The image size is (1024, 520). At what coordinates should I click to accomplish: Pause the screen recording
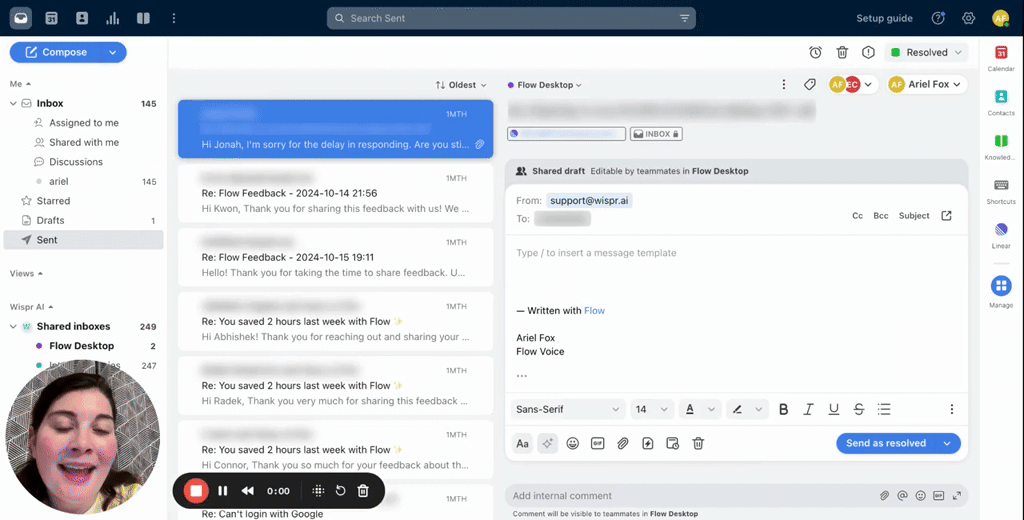click(223, 491)
